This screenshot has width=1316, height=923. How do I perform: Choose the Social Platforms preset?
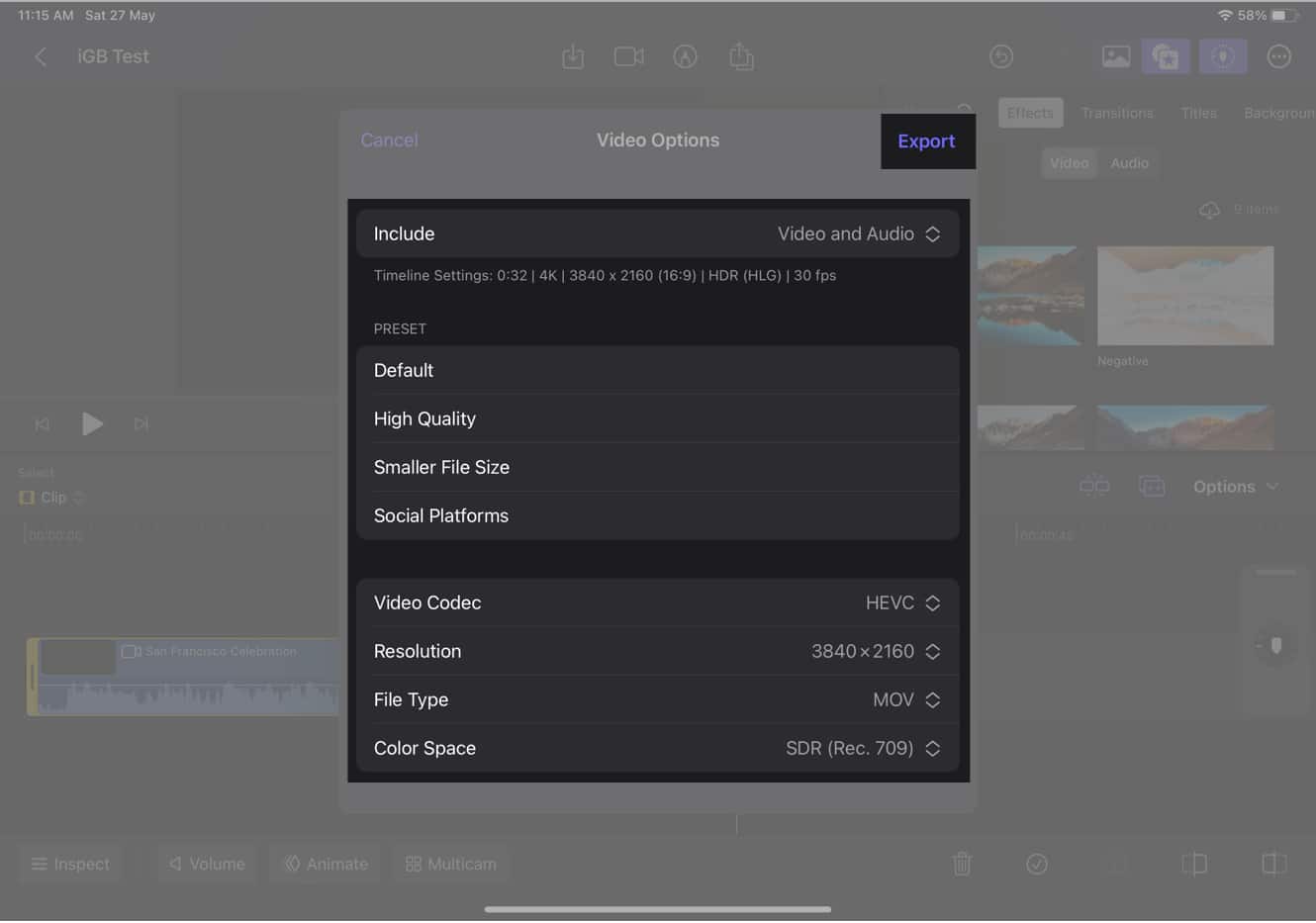coord(658,515)
